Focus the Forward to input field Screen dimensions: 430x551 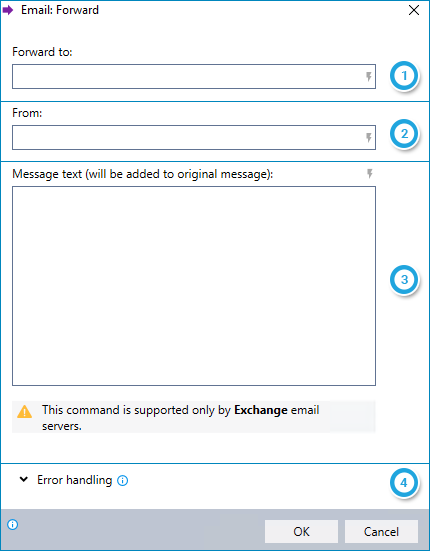coord(194,76)
